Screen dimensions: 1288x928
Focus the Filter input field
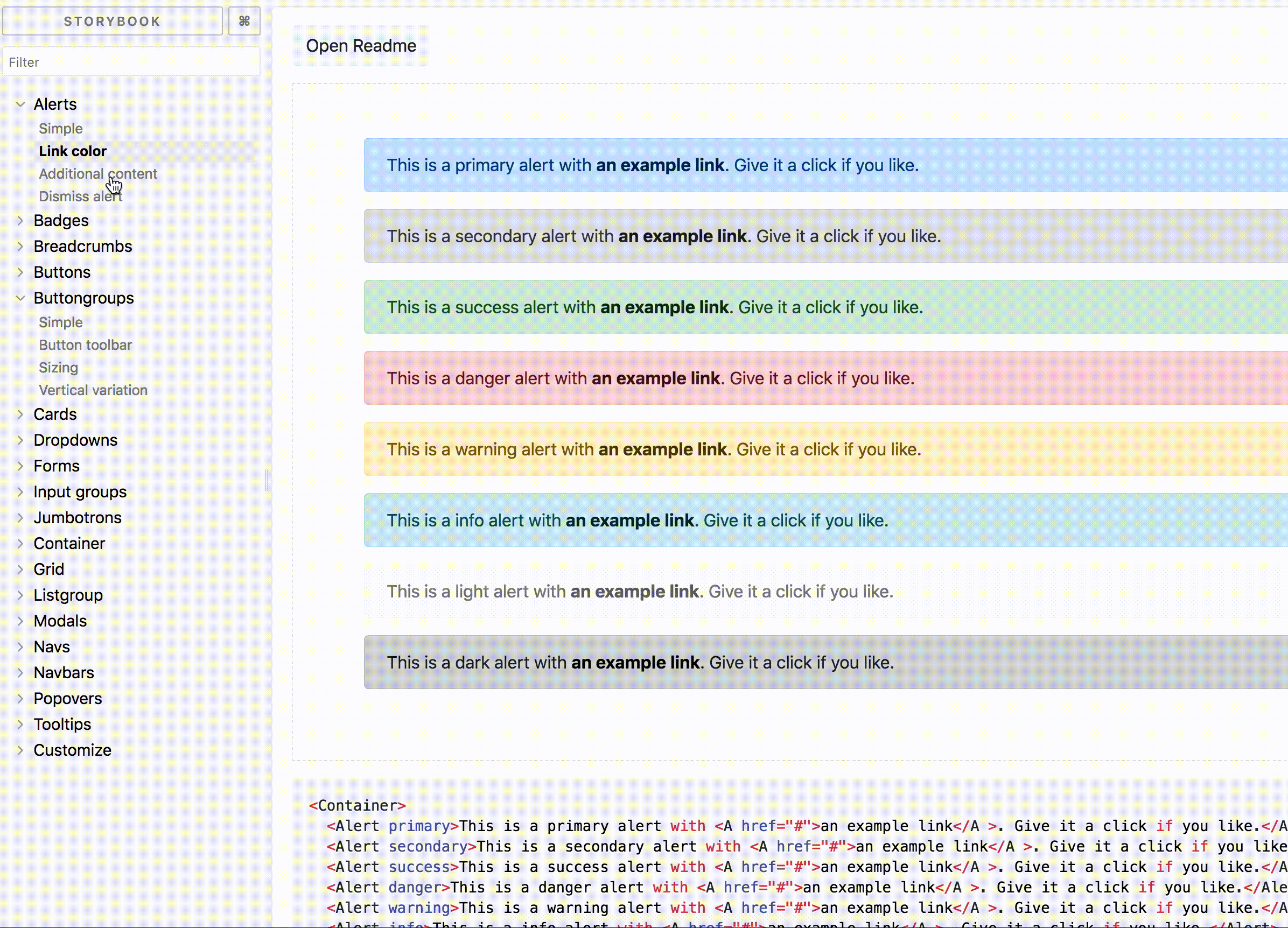[x=131, y=62]
